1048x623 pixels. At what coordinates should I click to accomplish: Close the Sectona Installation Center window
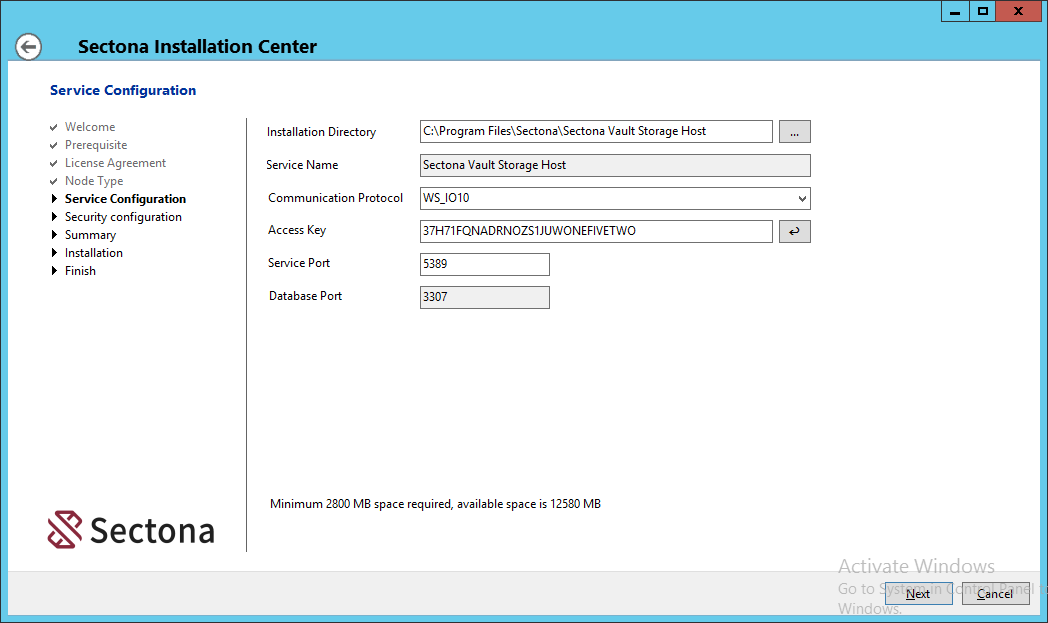tap(1018, 11)
